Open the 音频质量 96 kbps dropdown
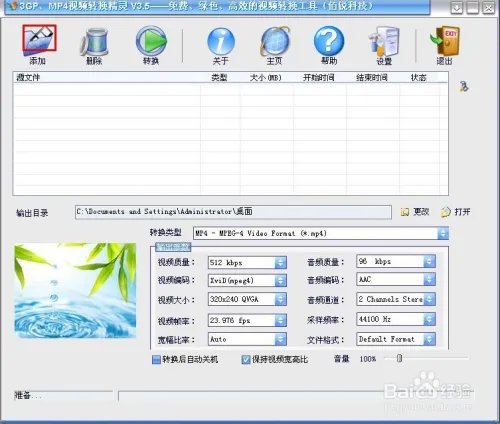Image resolution: width=500 pixels, height=424 pixels. click(429, 261)
